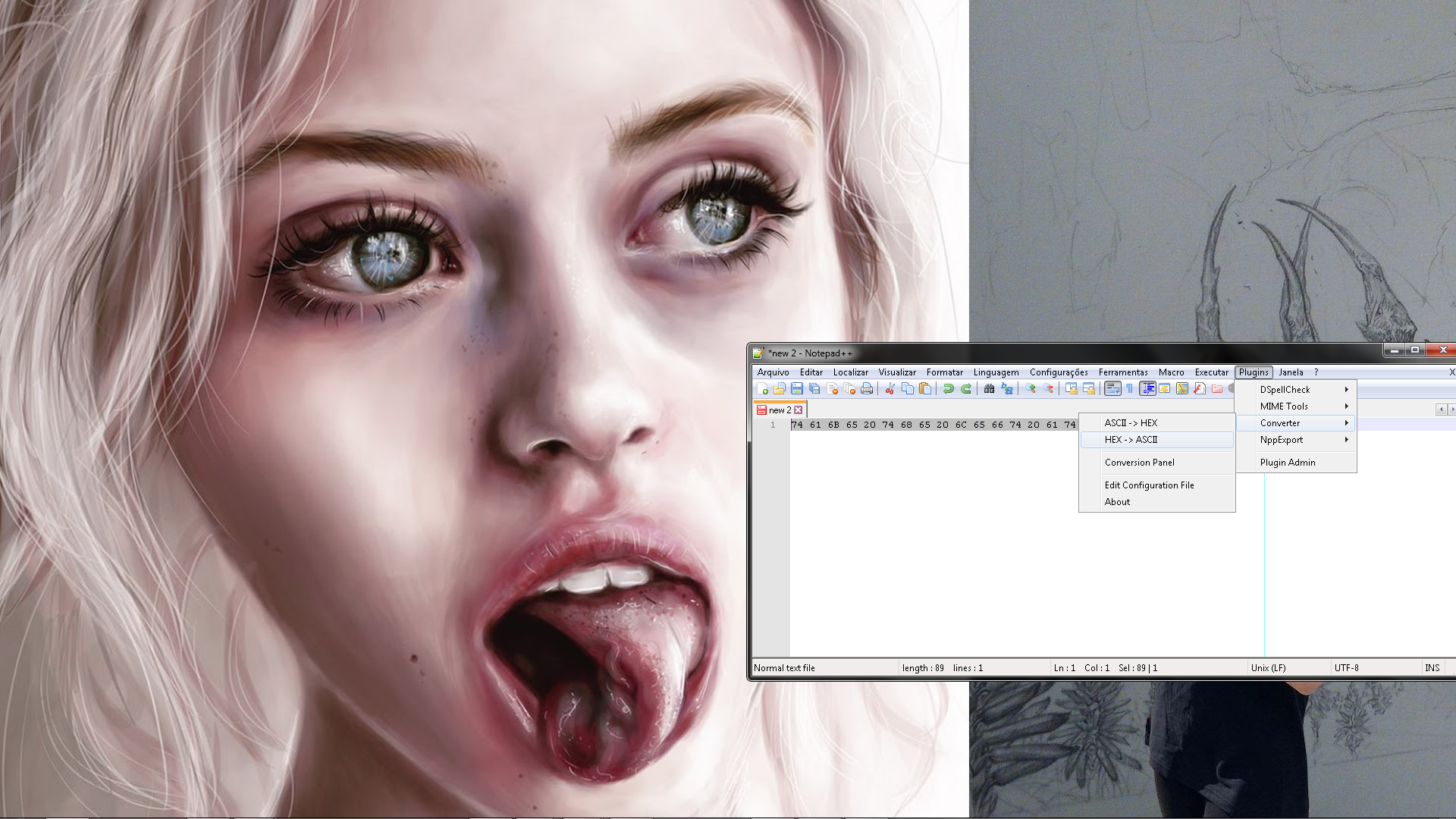Open Converter About entry
The height and width of the screenshot is (819, 1456).
pos(1157,502)
